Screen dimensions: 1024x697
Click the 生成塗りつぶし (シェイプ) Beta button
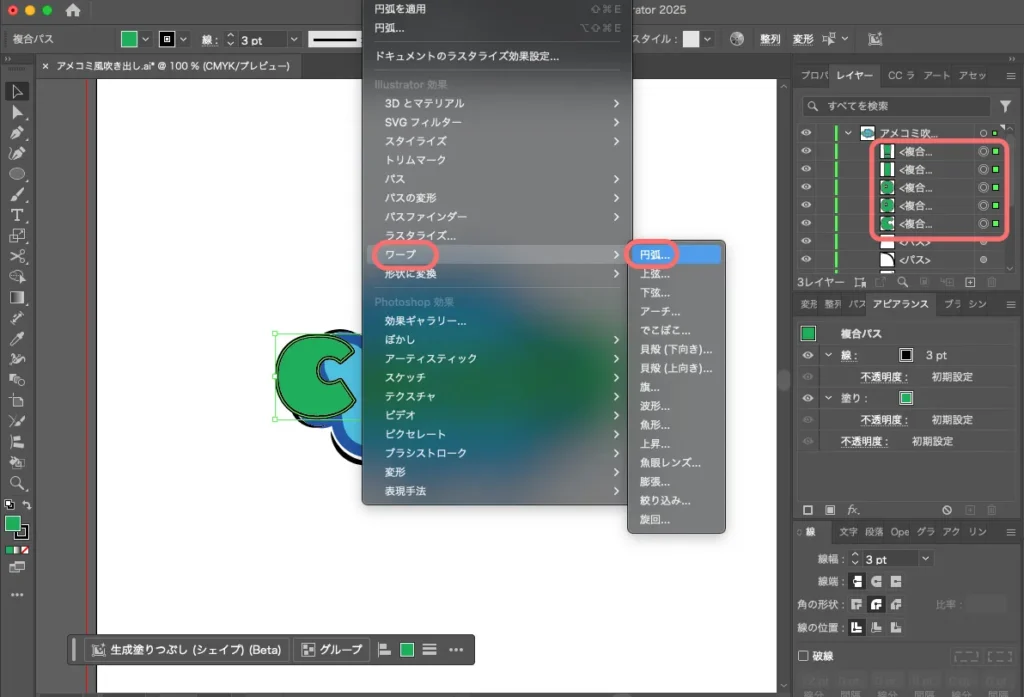pyautogui.click(x=185, y=649)
